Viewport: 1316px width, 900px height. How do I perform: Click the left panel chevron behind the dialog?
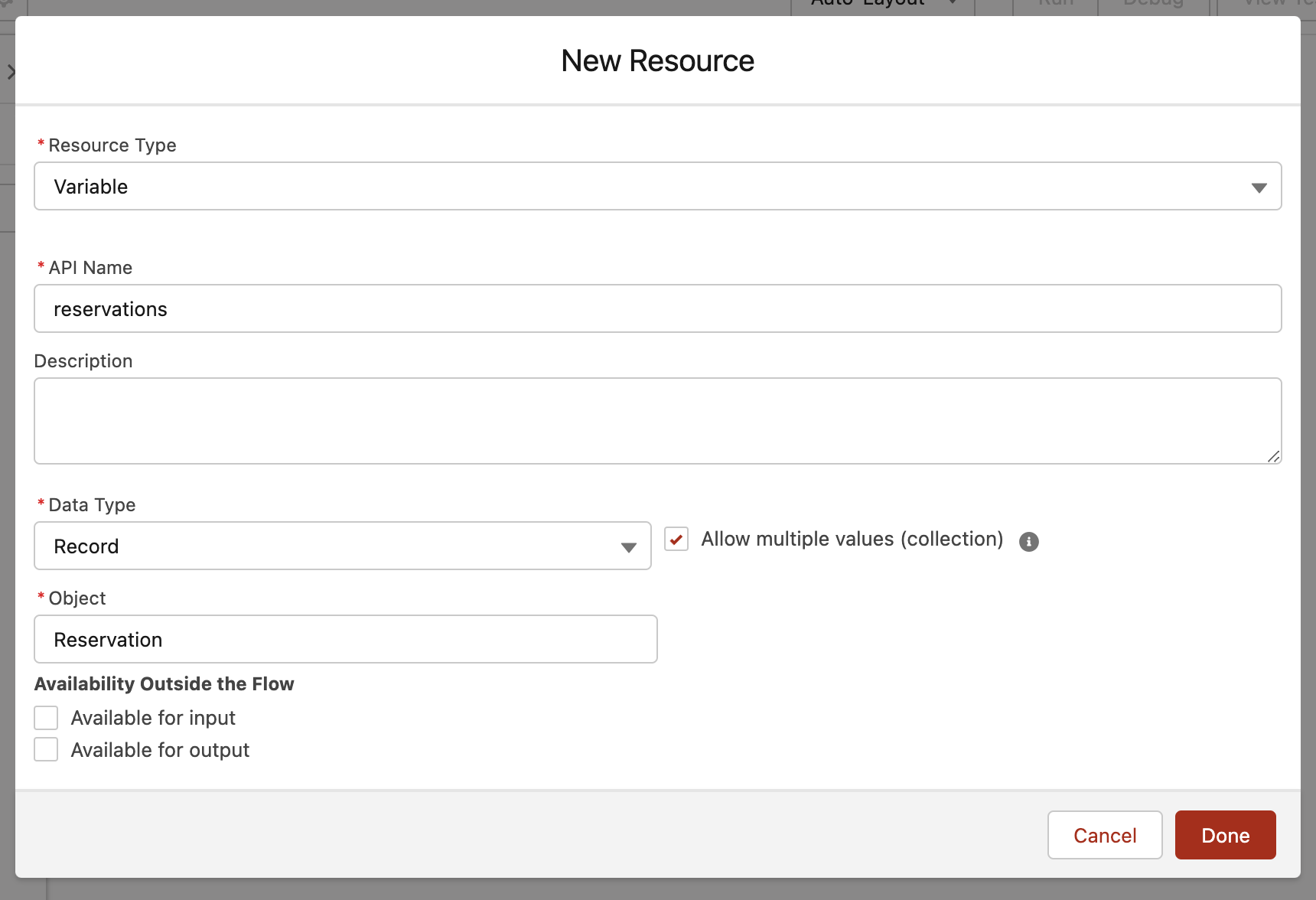[11, 73]
